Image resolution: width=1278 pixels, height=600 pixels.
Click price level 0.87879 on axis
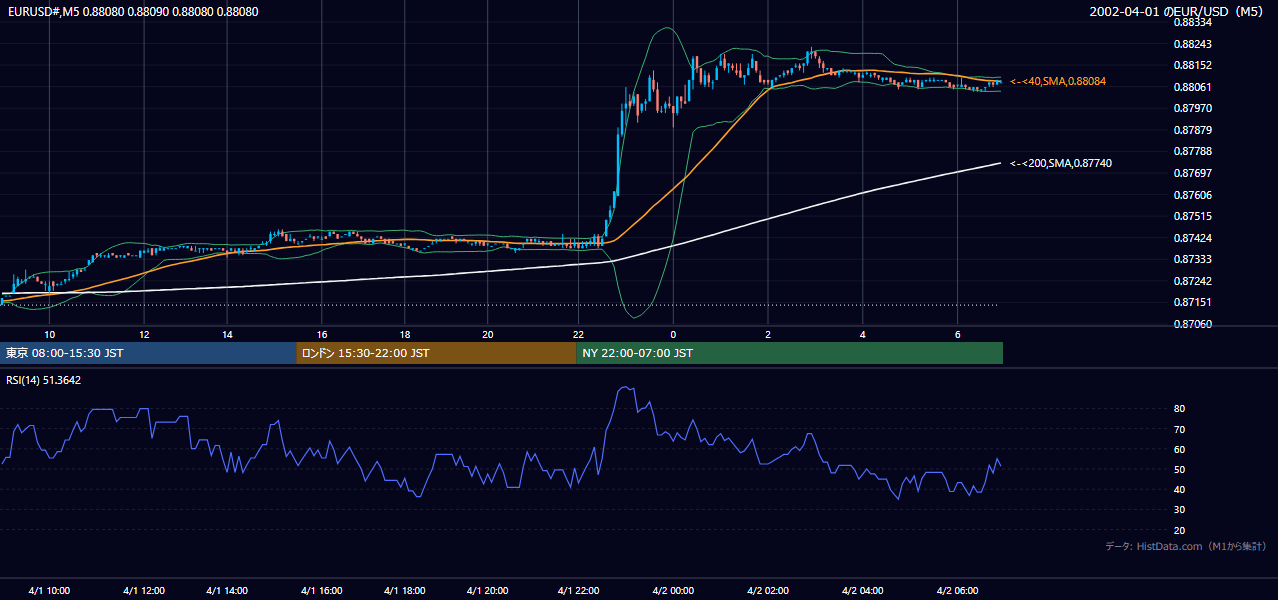coord(1192,130)
